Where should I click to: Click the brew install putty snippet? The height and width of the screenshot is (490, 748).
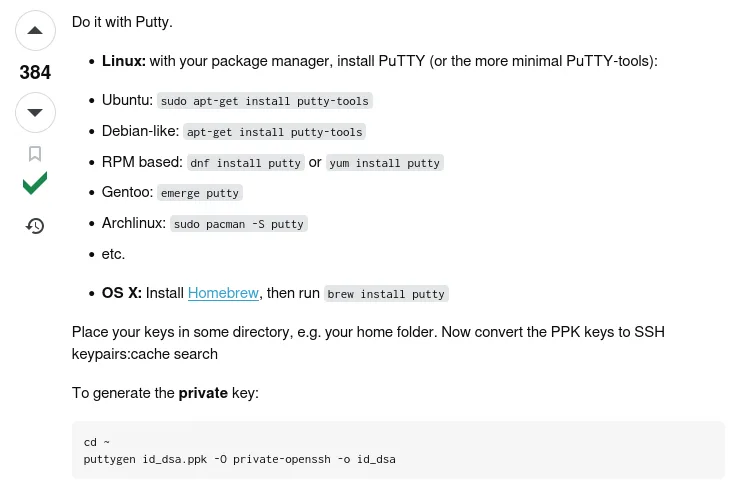386,294
